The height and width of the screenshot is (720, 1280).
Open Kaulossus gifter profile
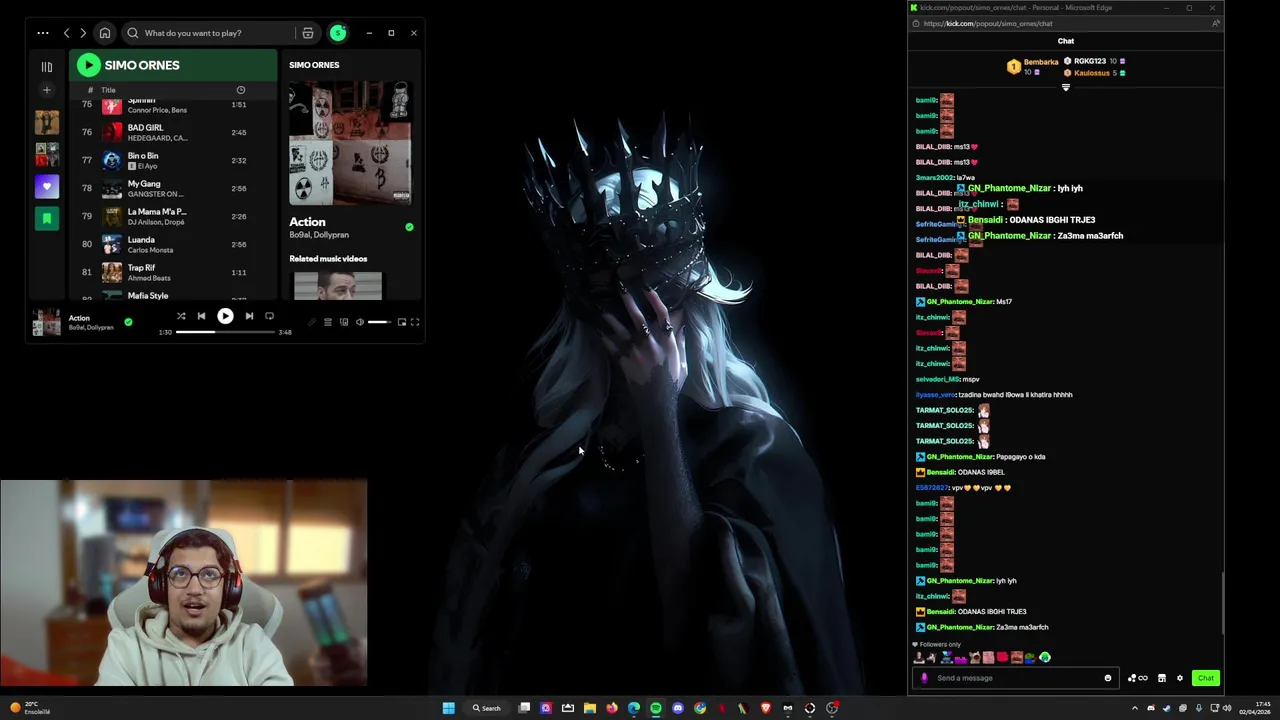pos(1092,73)
